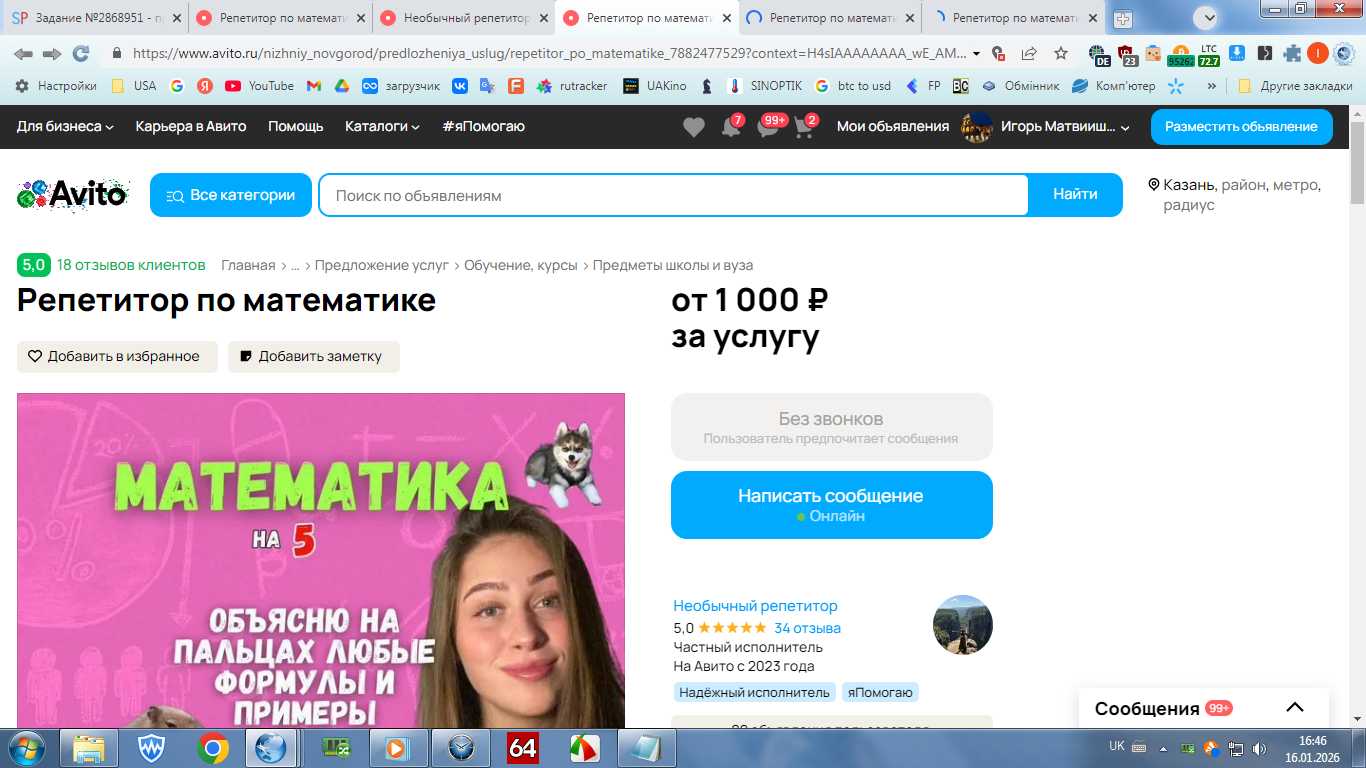This screenshot has width=1366, height=768.
Task: Click the browser forward arrow
Action: click(x=52, y=53)
